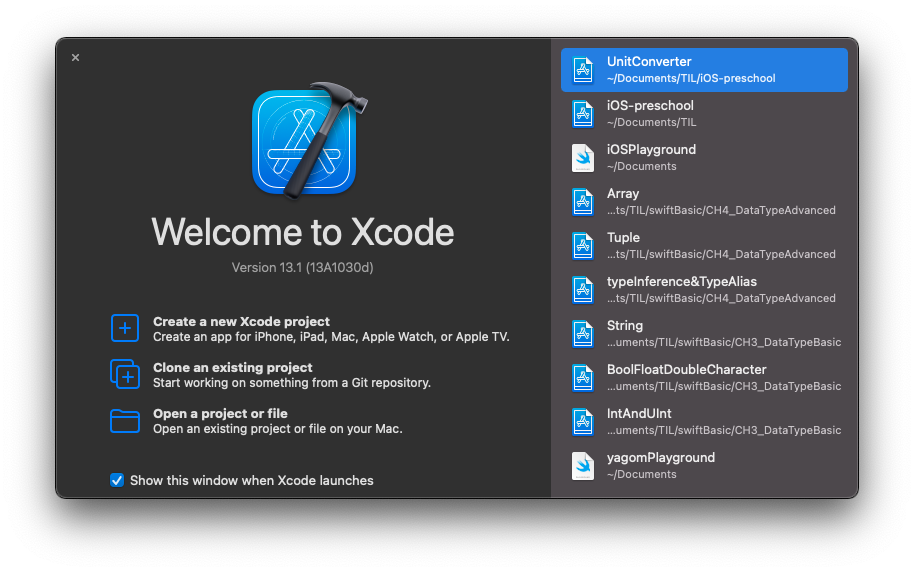Click description Create an app for iPhone, iPad
Image resolution: width=914 pixels, height=572 pixels.
point(331,337)
